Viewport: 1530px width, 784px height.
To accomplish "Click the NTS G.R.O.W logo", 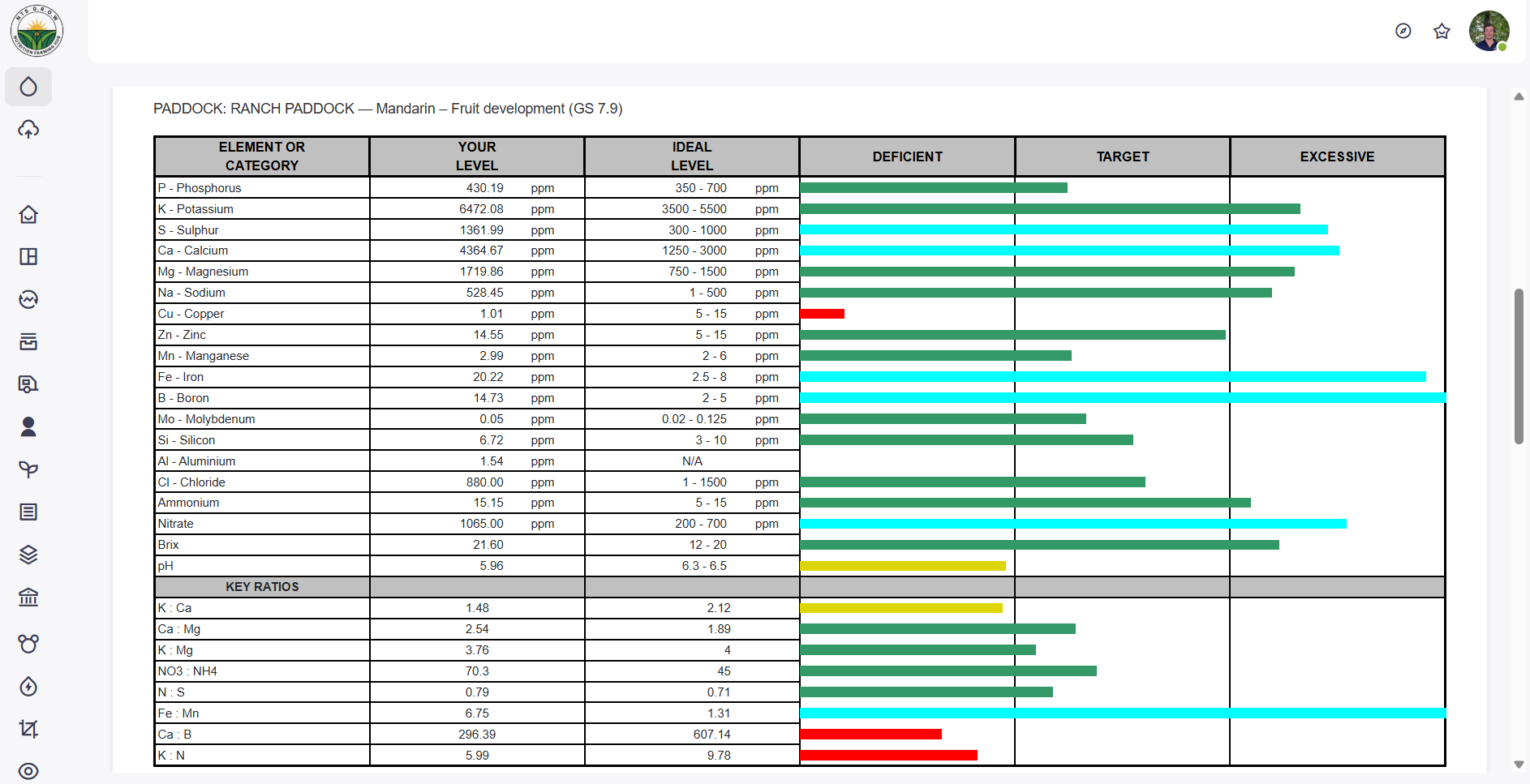I will 37,31.
